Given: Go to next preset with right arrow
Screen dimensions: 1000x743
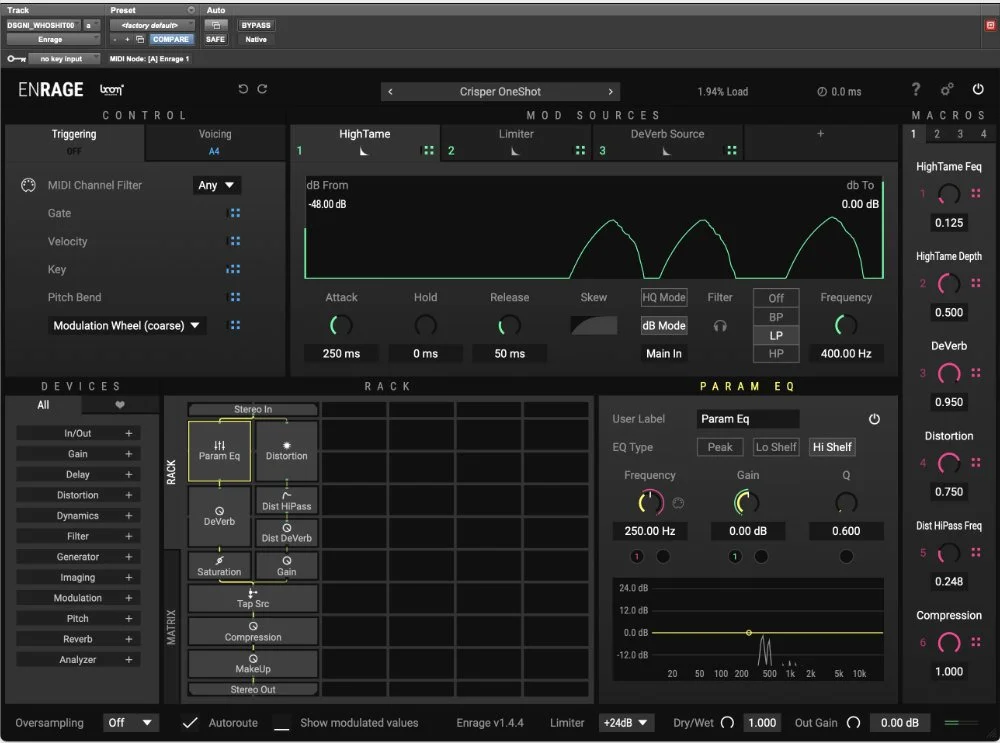Looking at the screenshot, I should tap(610, 92).
